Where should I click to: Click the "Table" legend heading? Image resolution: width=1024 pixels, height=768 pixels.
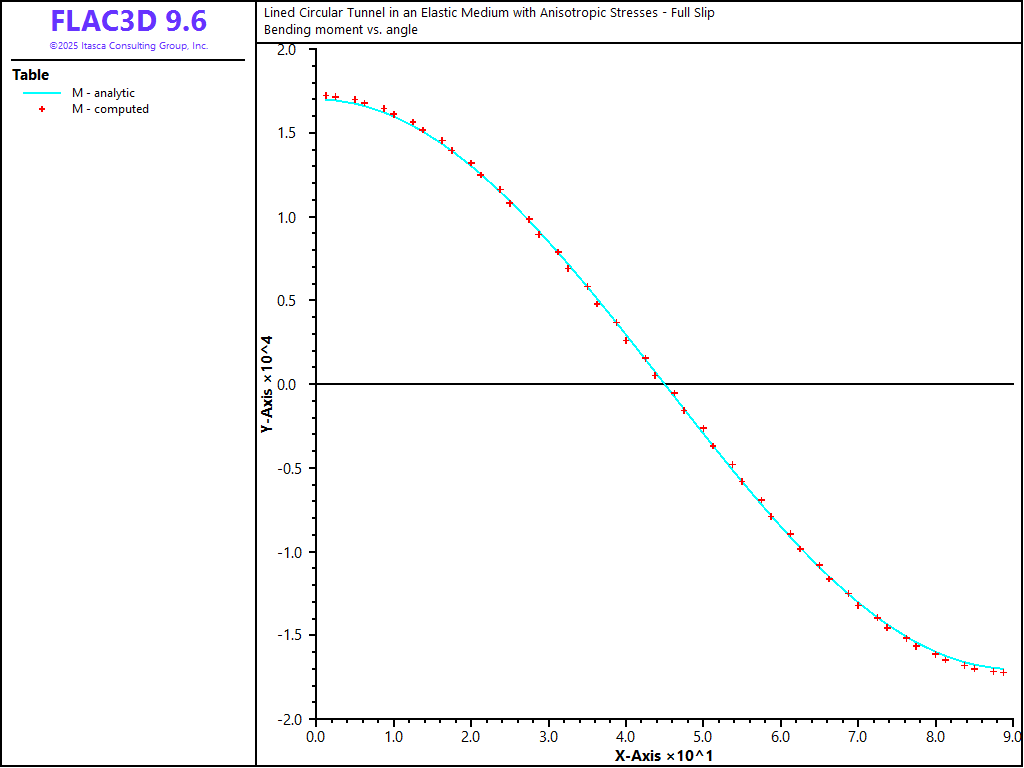[30, 75]
